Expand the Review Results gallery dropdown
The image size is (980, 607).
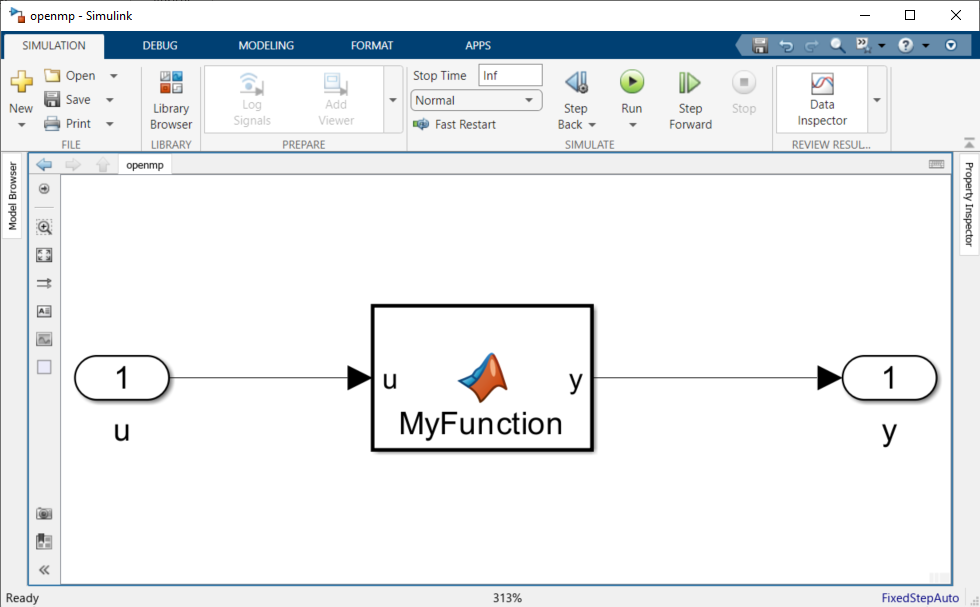877,100
